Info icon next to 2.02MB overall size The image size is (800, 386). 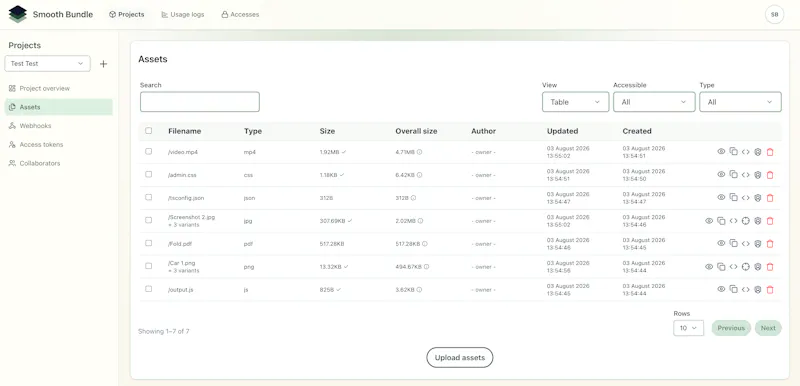(420, 221)
